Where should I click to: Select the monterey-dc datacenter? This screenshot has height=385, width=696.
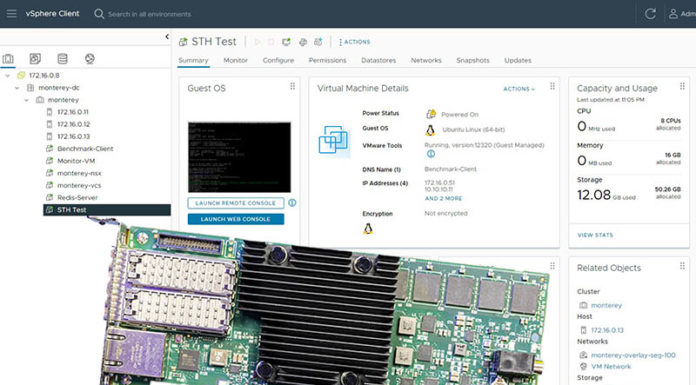click(x=59, y=88)
